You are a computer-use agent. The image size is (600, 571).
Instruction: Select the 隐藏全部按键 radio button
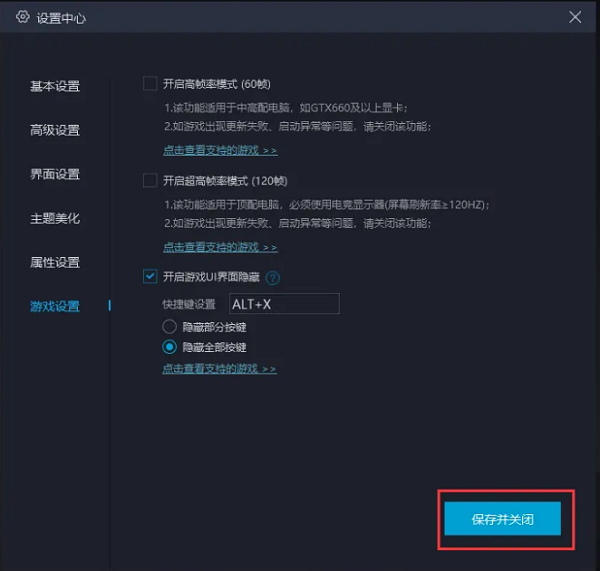[x=169, y=347]
